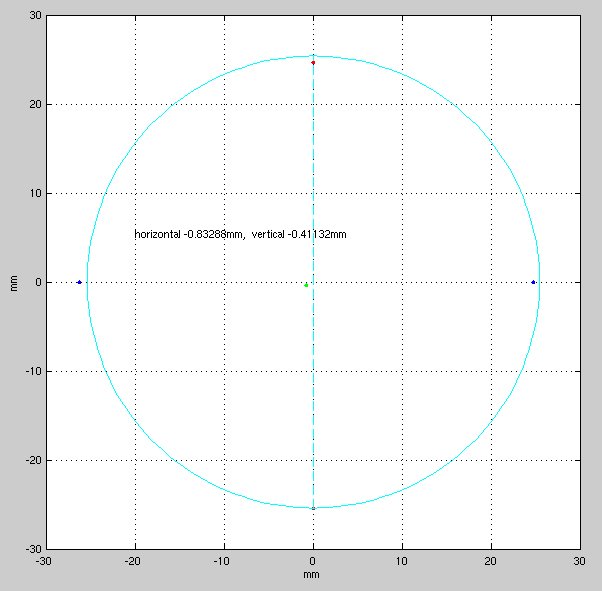Image resolution: width=602 pixels, height=591 pixels.
Task: Click the x-axis tick label 20
Action: click(x=491, y=561)
